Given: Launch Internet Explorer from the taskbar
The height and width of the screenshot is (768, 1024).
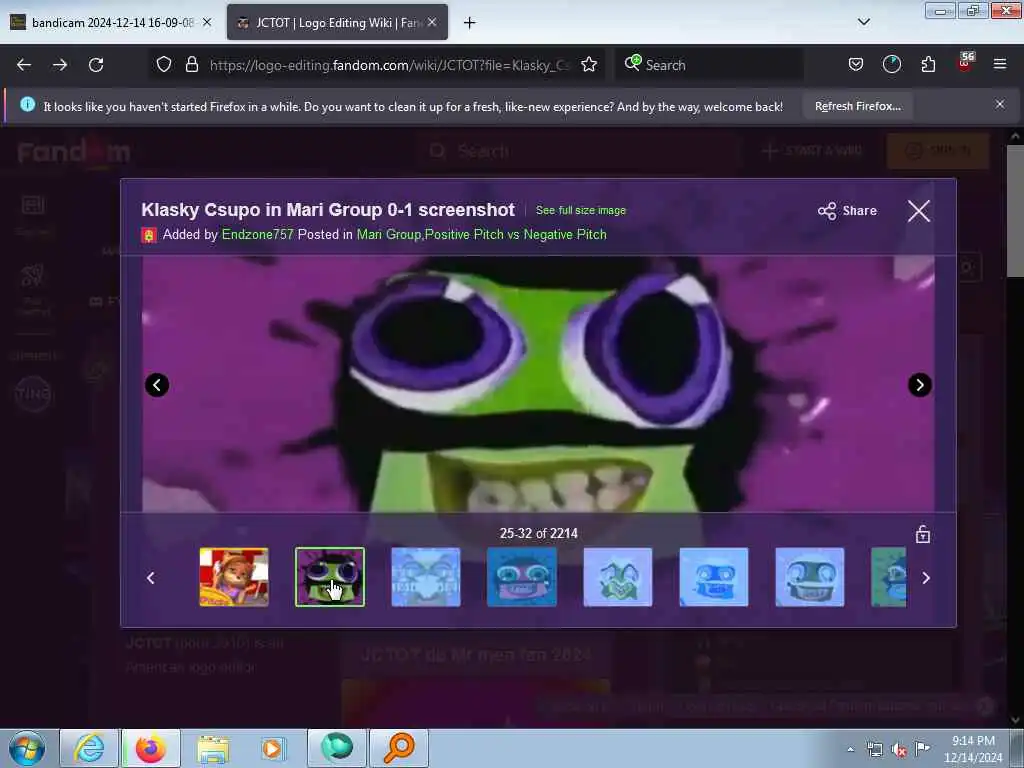Looking at the screenshot, I should click(89, 748).
